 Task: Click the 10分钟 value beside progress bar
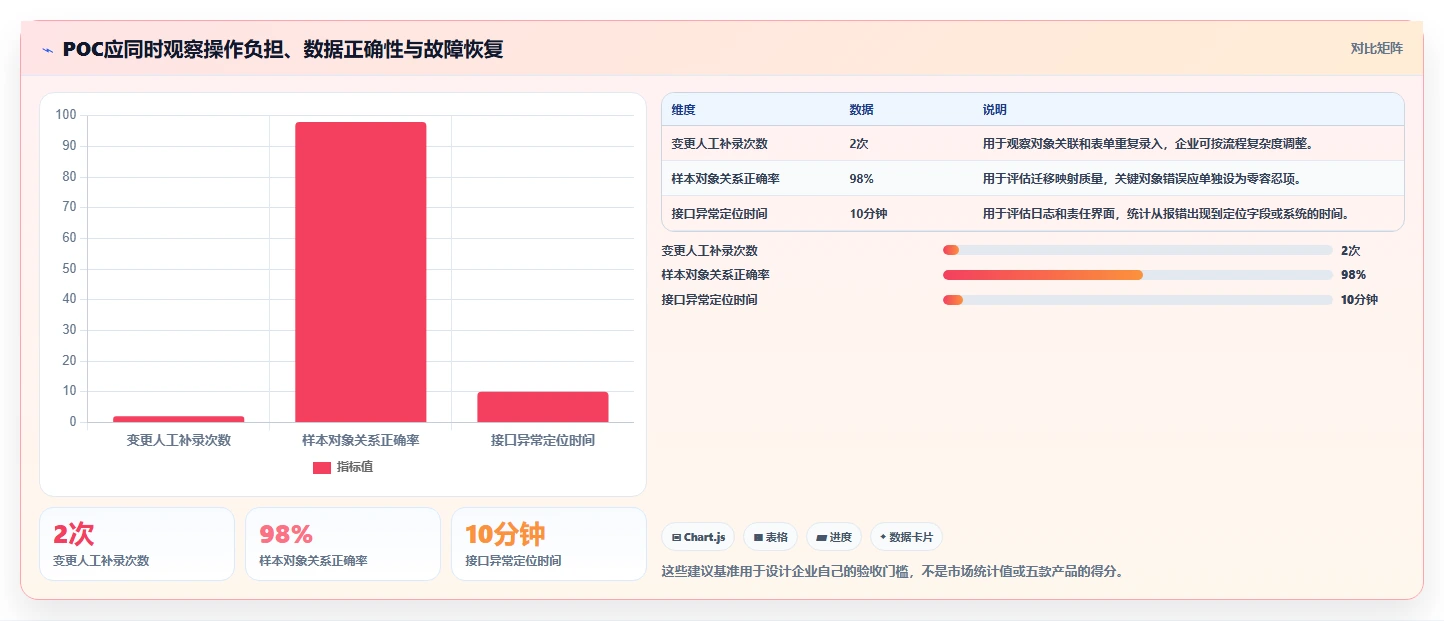1359,300
